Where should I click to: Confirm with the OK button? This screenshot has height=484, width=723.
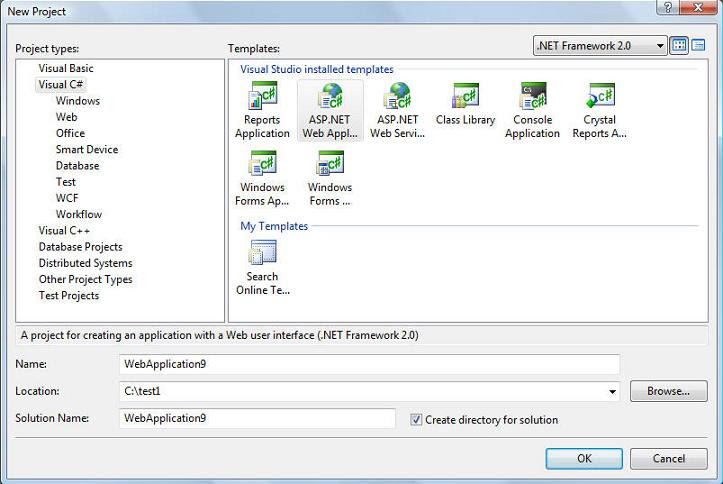tap(584, 459)
